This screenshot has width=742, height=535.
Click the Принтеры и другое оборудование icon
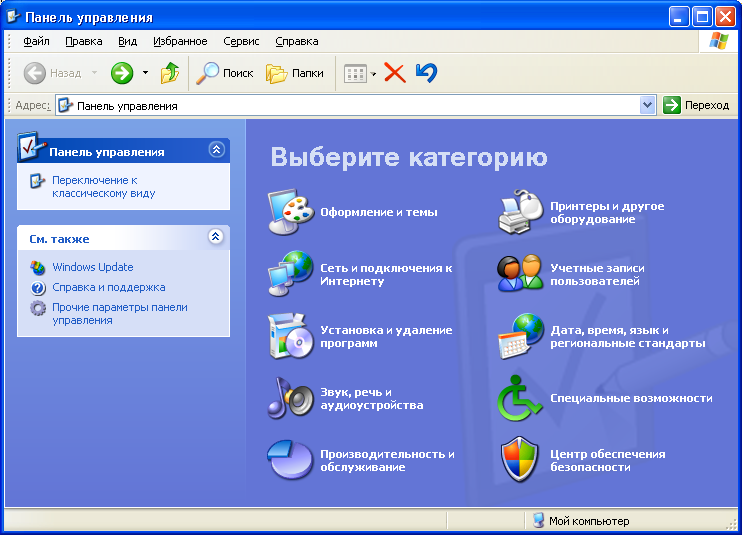coord(521,211)
